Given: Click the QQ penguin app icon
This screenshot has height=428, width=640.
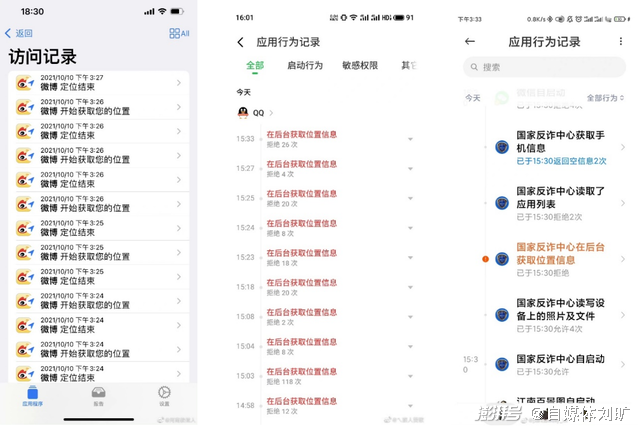Looking at the screenshot, I should pyautogui.click(x=243, y=113).
